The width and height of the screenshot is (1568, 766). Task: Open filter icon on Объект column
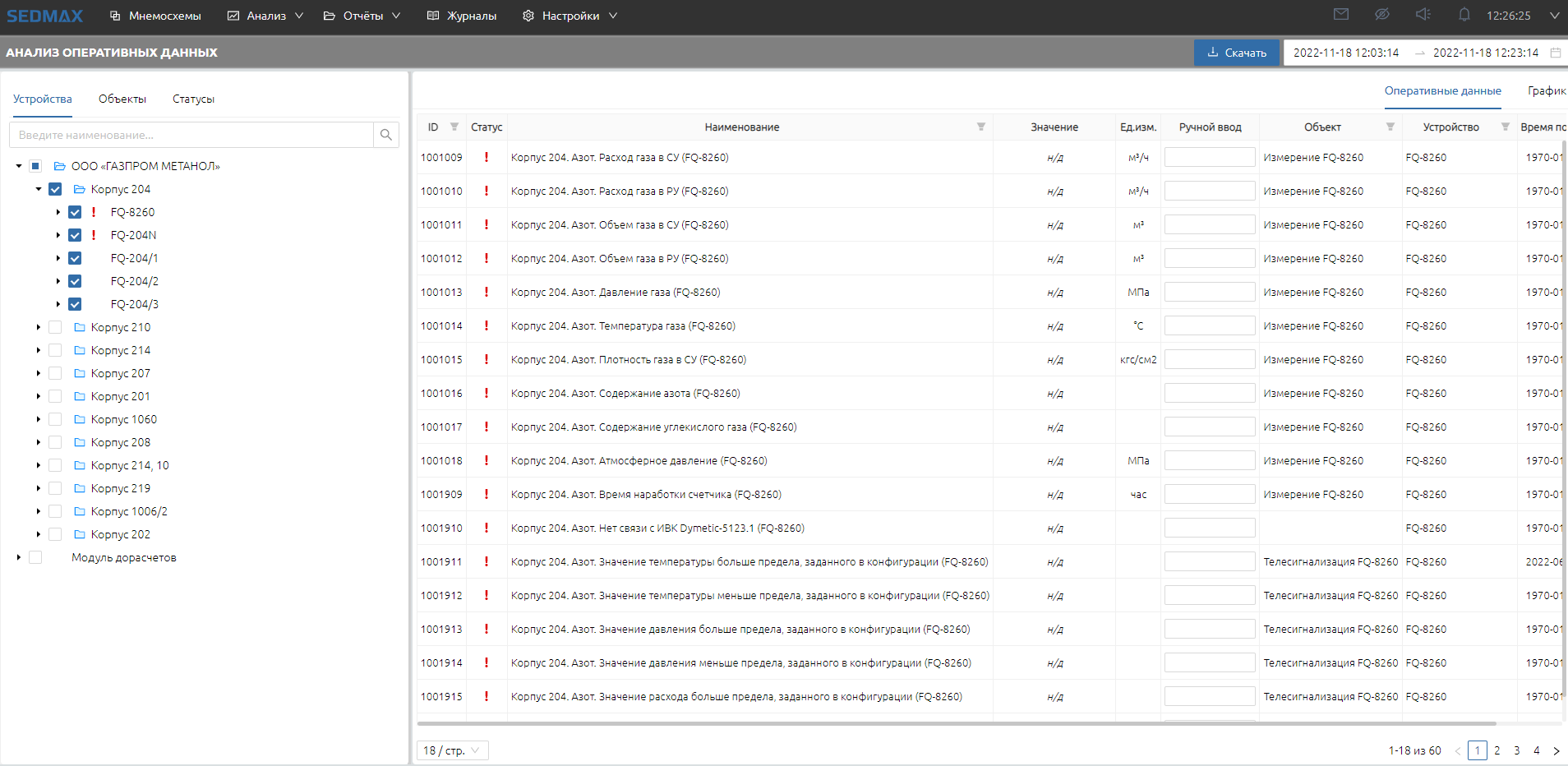(1390, 127)
